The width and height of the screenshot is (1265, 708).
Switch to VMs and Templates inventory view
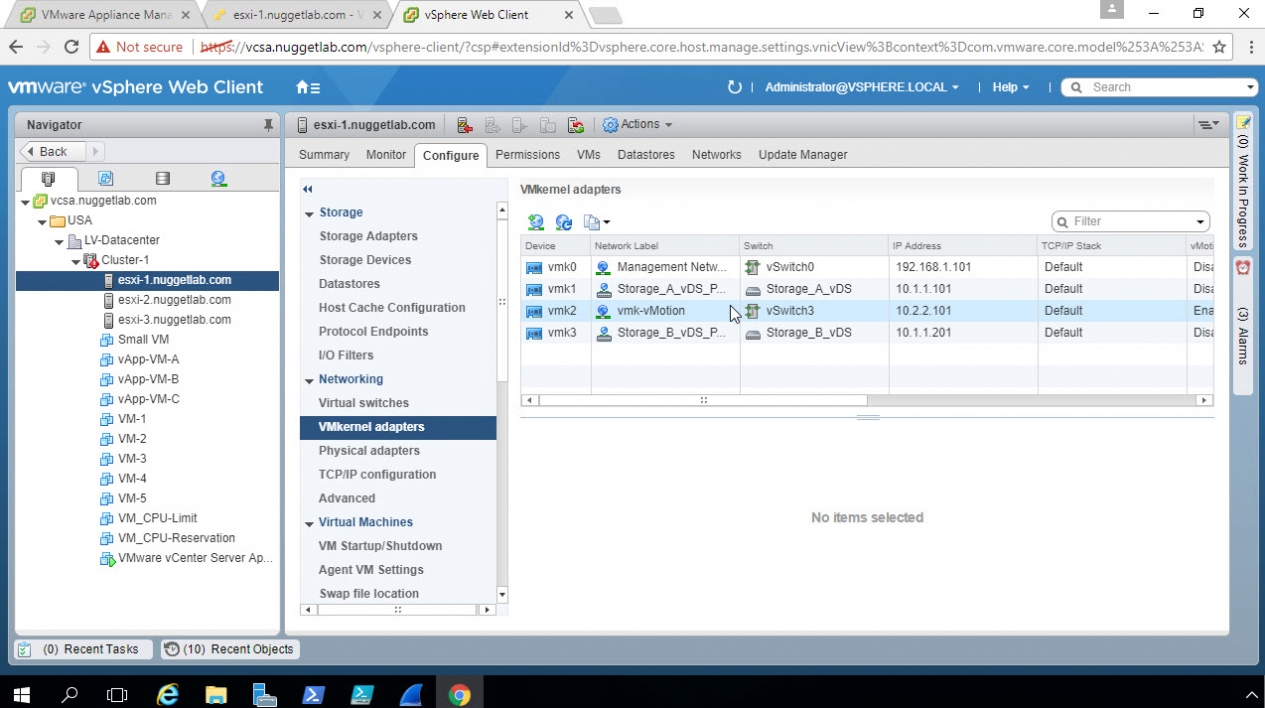[x=105, y=179]
